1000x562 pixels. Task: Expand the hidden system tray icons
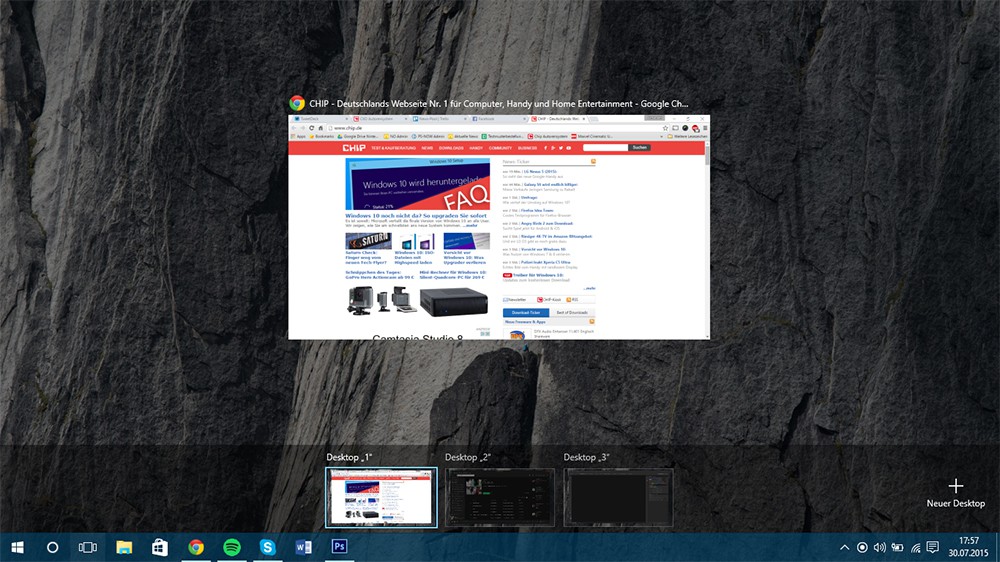(x=844, y=547)
